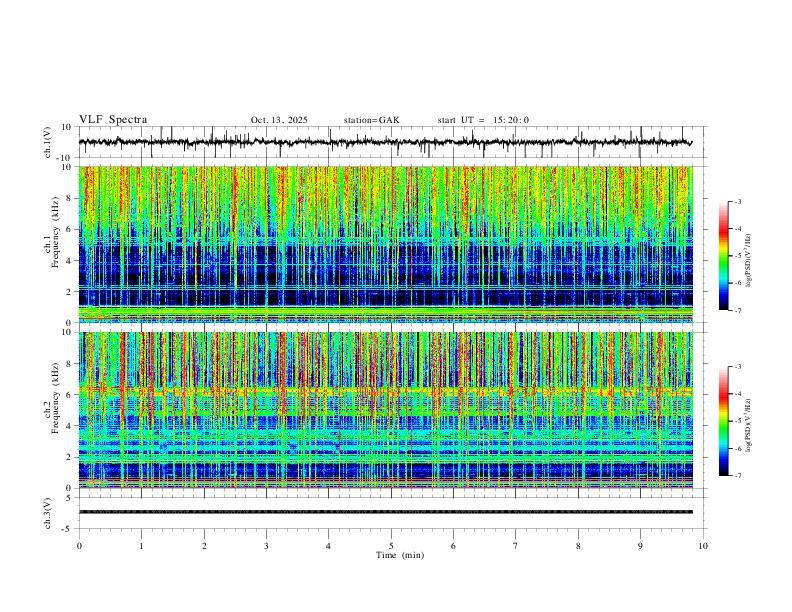Click the 'Time (min)' axis label
This screenshot has height=612, width=792.
click(x=400, y=555)
